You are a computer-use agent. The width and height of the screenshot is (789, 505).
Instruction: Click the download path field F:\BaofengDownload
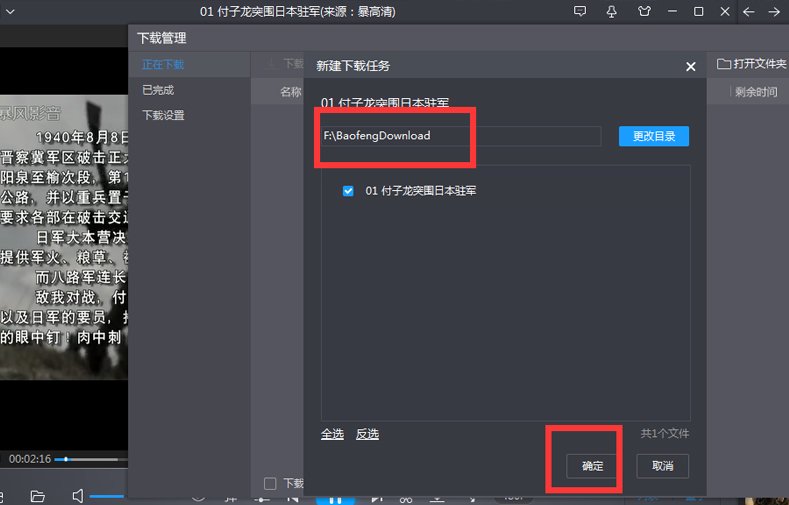(x=461, y=136)
